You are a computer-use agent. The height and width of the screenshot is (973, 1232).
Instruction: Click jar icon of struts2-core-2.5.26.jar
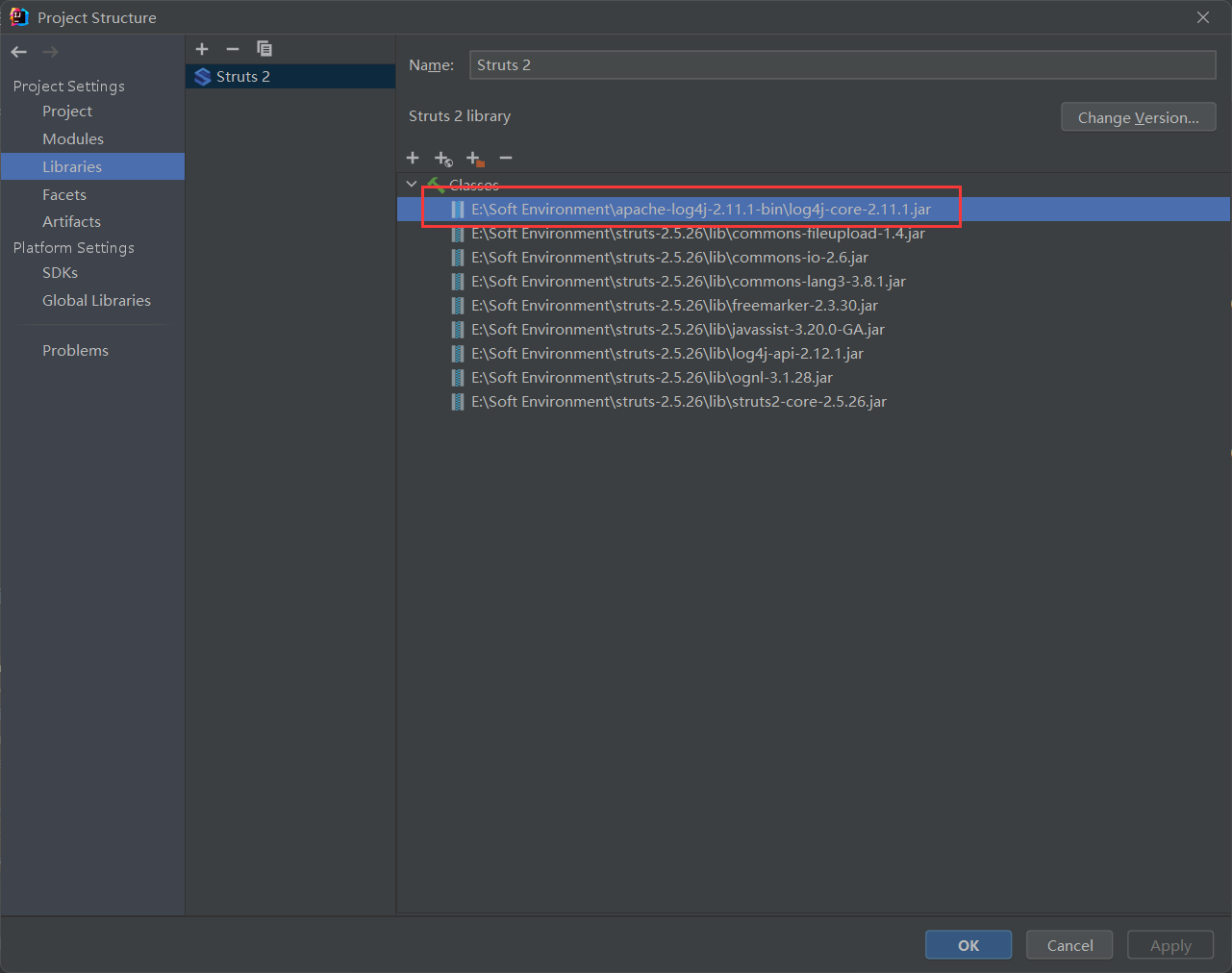(458, 402)
